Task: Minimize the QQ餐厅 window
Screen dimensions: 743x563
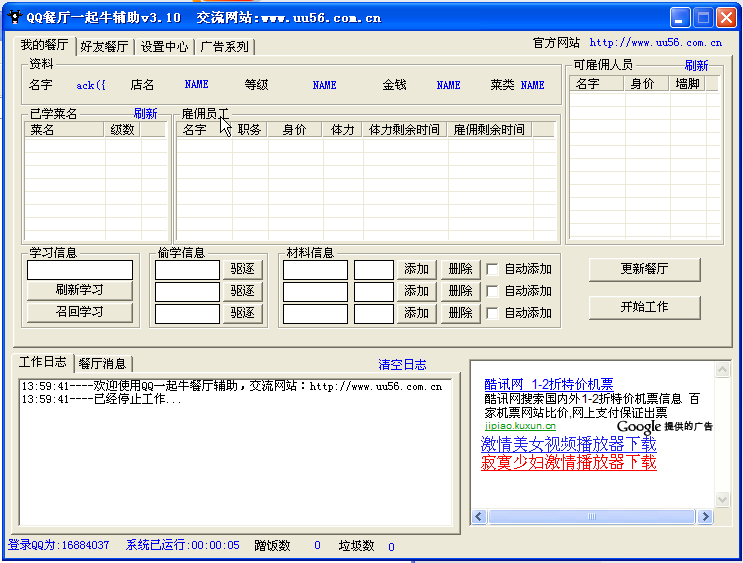Action: click(680, 18)
